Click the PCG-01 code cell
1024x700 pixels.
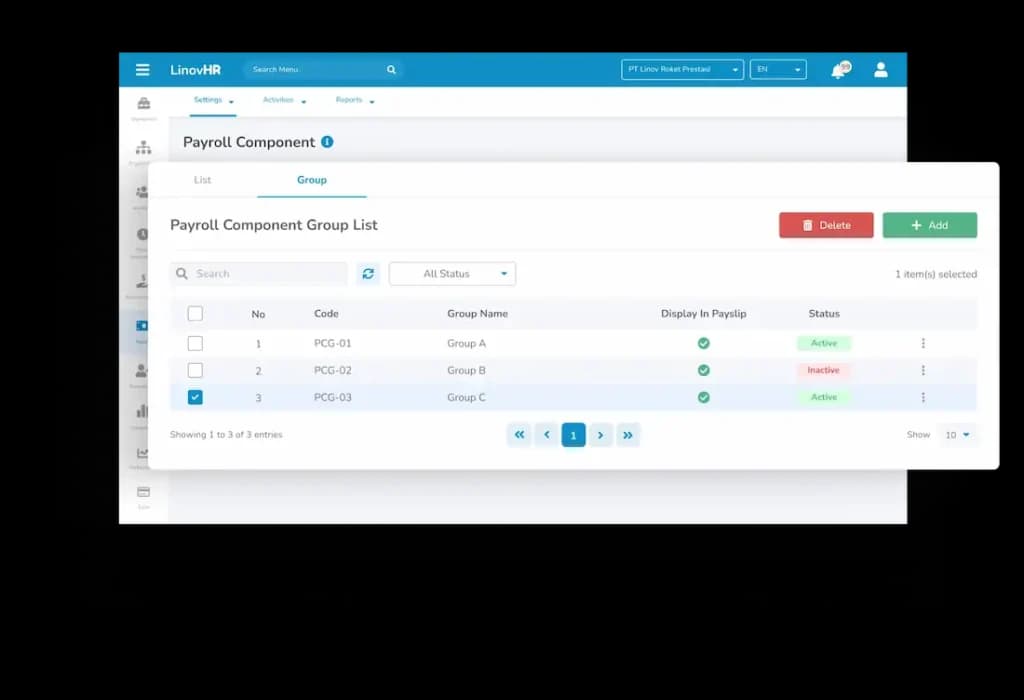[x=332, y=343]
